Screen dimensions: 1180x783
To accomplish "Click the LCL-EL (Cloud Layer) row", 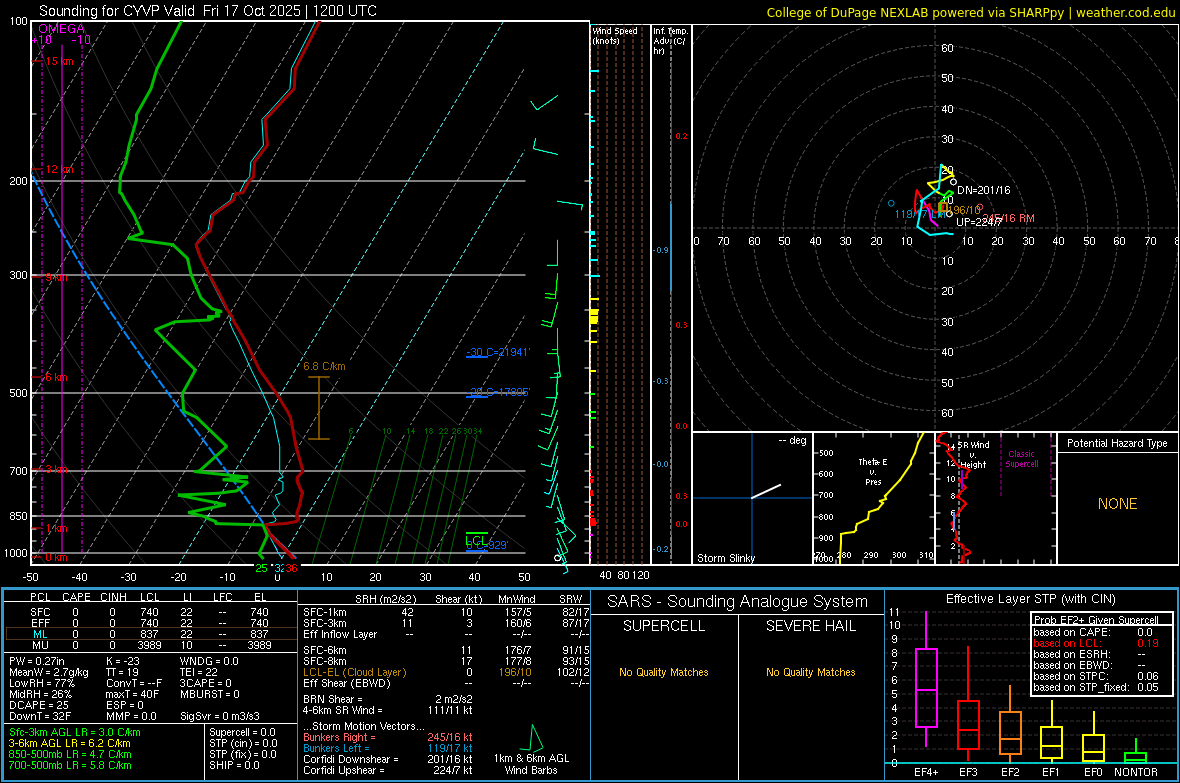I will click(446, 672).
